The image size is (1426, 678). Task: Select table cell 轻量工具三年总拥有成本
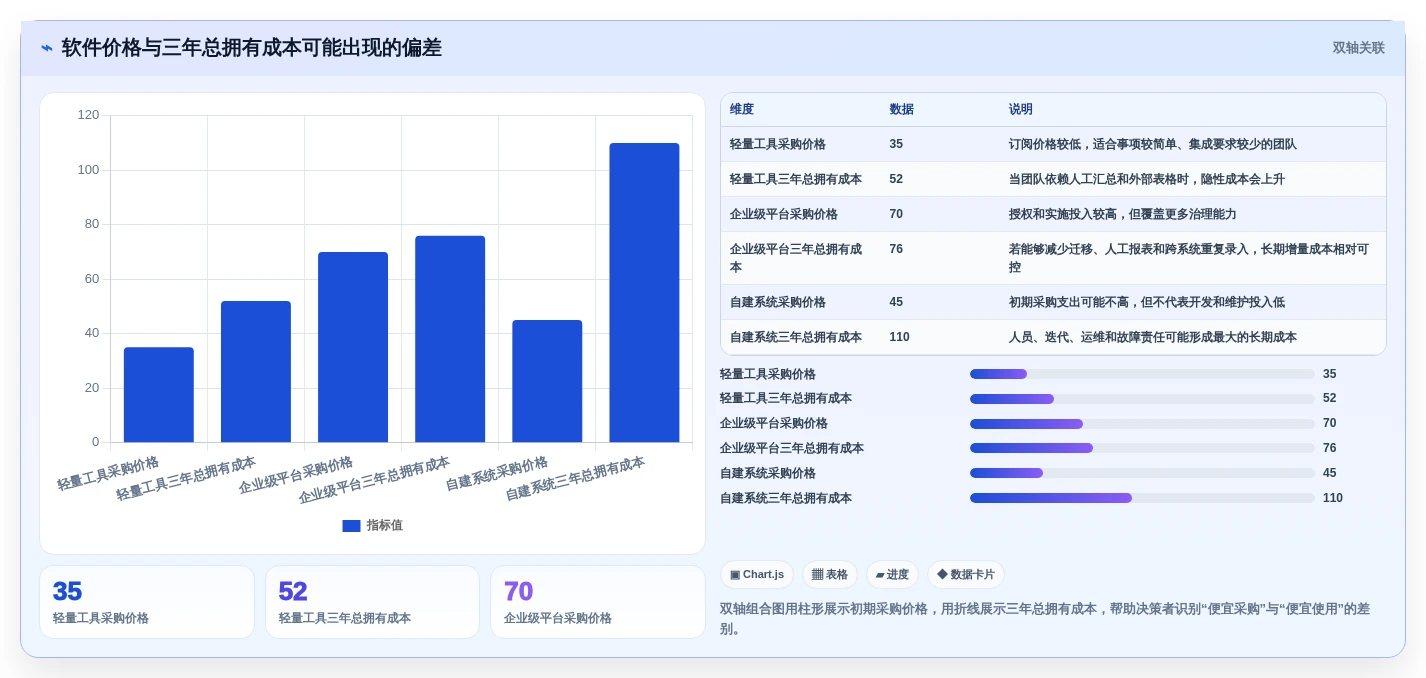(x=796, y=179)
